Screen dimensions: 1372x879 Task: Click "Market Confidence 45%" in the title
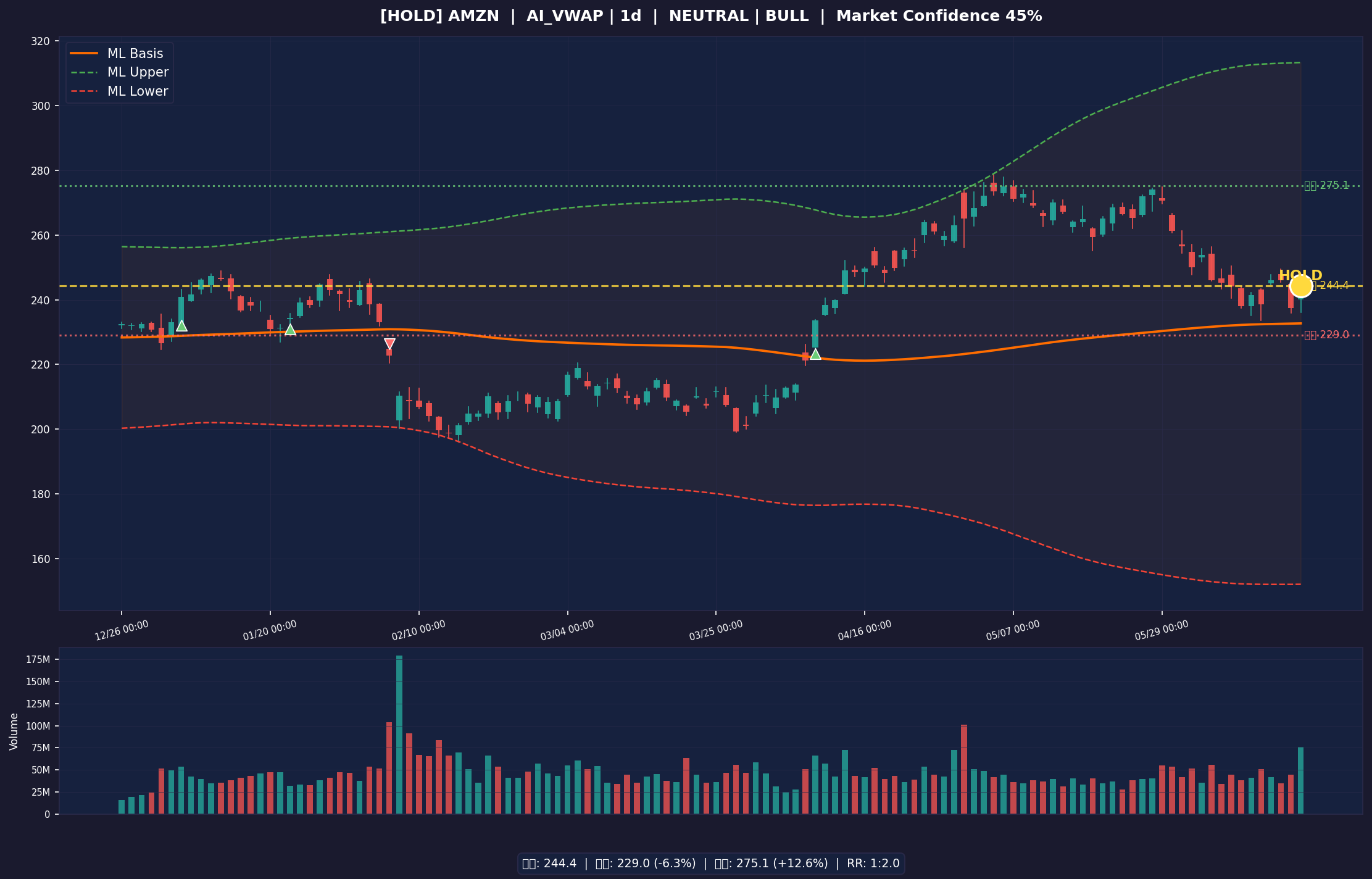pyautogui.click(x=939, y=16)
